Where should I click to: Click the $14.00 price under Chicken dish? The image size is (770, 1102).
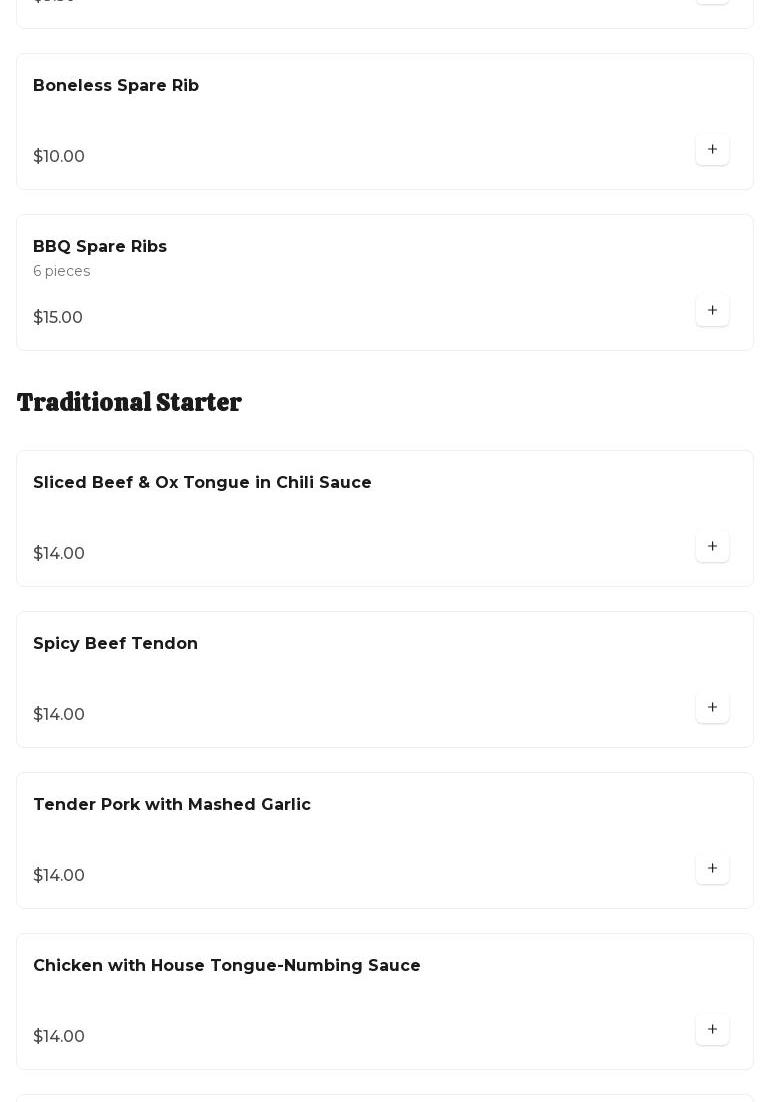point(59,1037)
